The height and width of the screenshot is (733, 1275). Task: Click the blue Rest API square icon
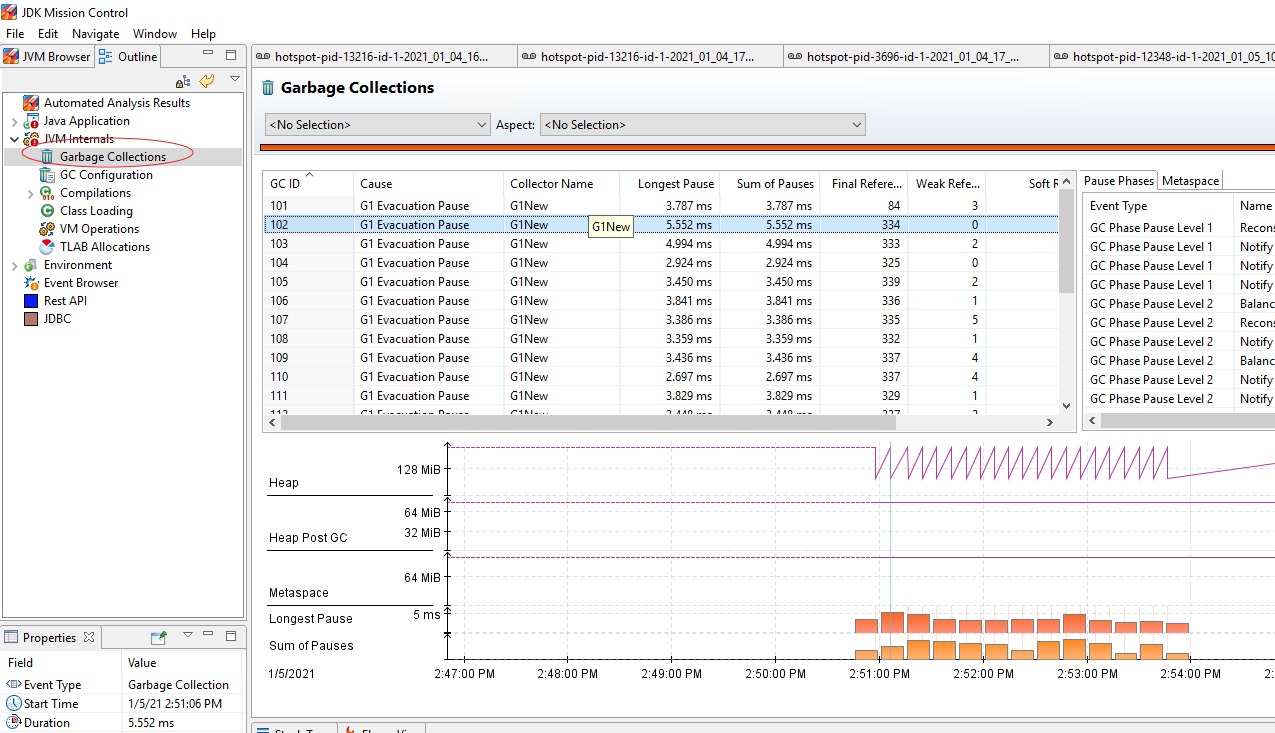(31, 301)
